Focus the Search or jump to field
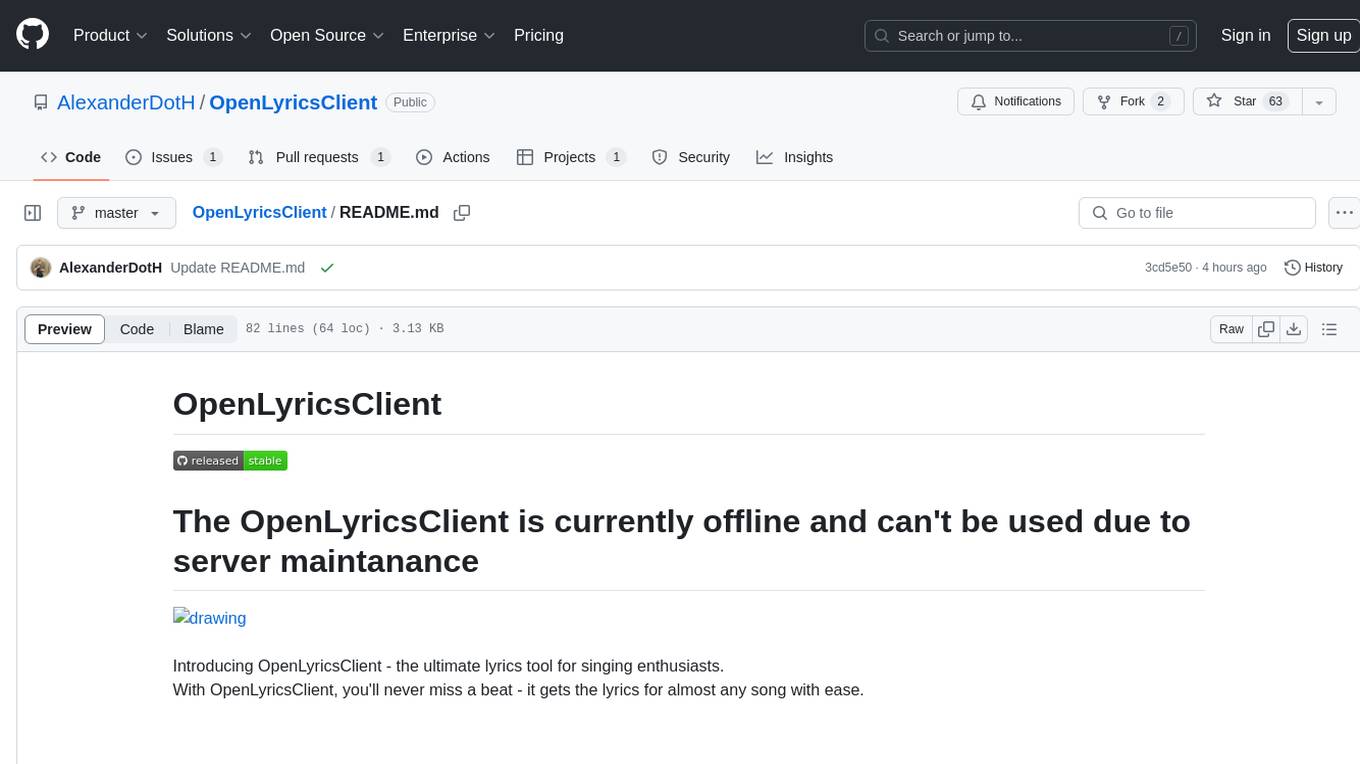This screenshot has height=764, width=1360. pos(1032,36)
